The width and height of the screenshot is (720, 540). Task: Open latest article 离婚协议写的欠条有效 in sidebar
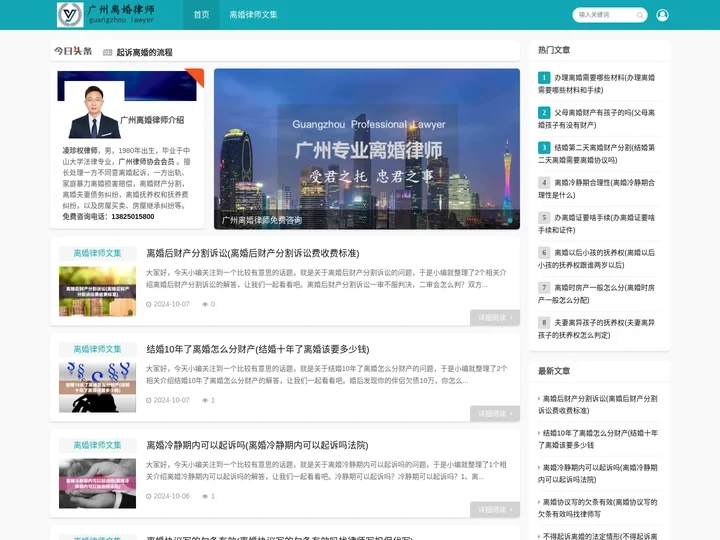click(x=598, y=508)
